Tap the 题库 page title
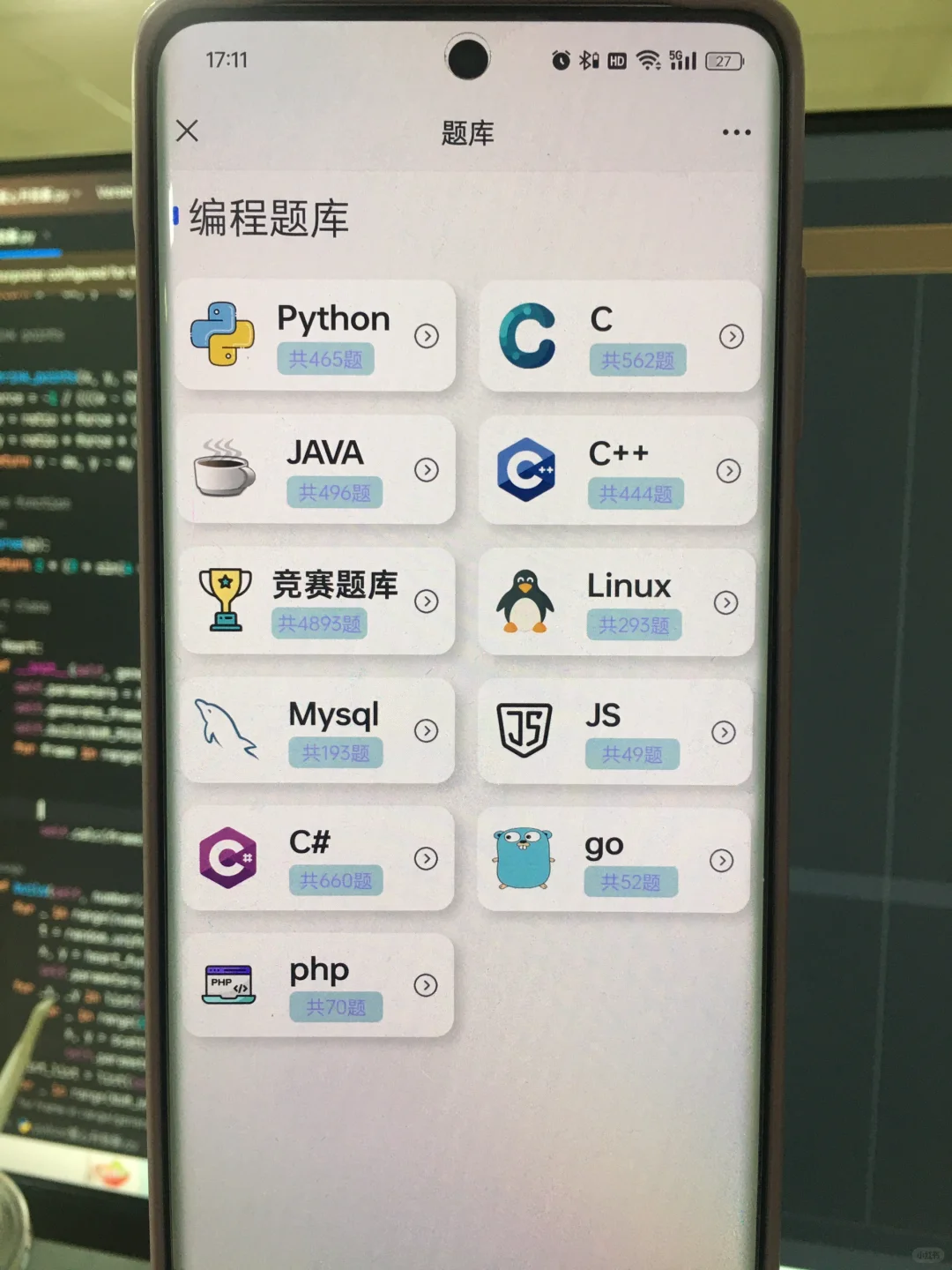Screen dimensions: 952x1270 click(468, 133)
